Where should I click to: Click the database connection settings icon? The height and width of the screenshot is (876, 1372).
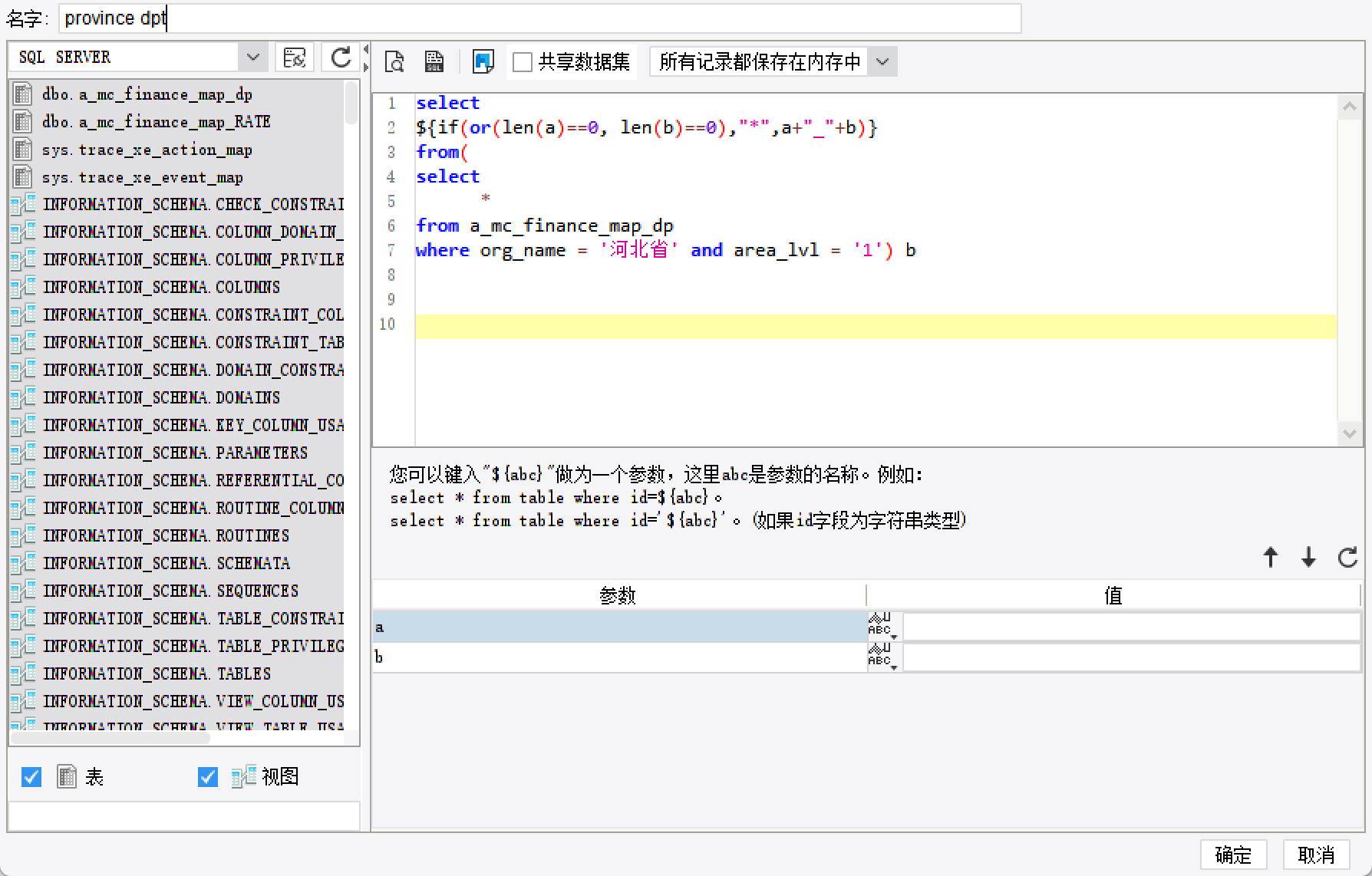coord(295,58)
